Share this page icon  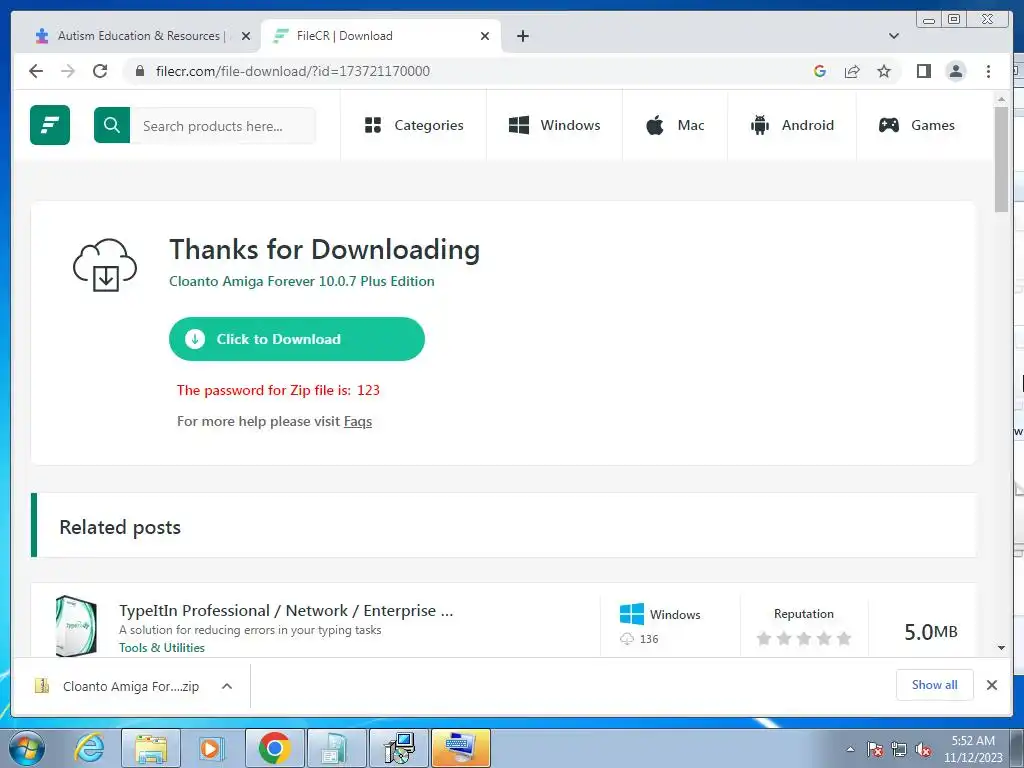point(852,71)
